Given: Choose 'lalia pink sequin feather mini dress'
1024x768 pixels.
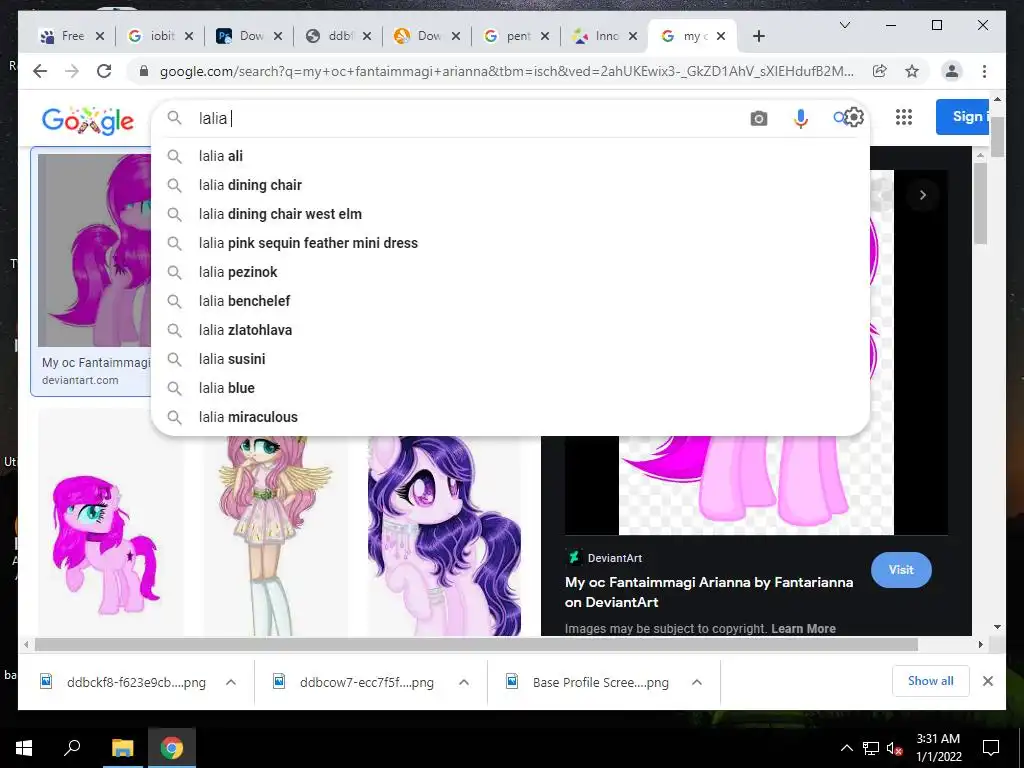Looking at the screenshot, I should pyautogui.click(x=510, y=243).
